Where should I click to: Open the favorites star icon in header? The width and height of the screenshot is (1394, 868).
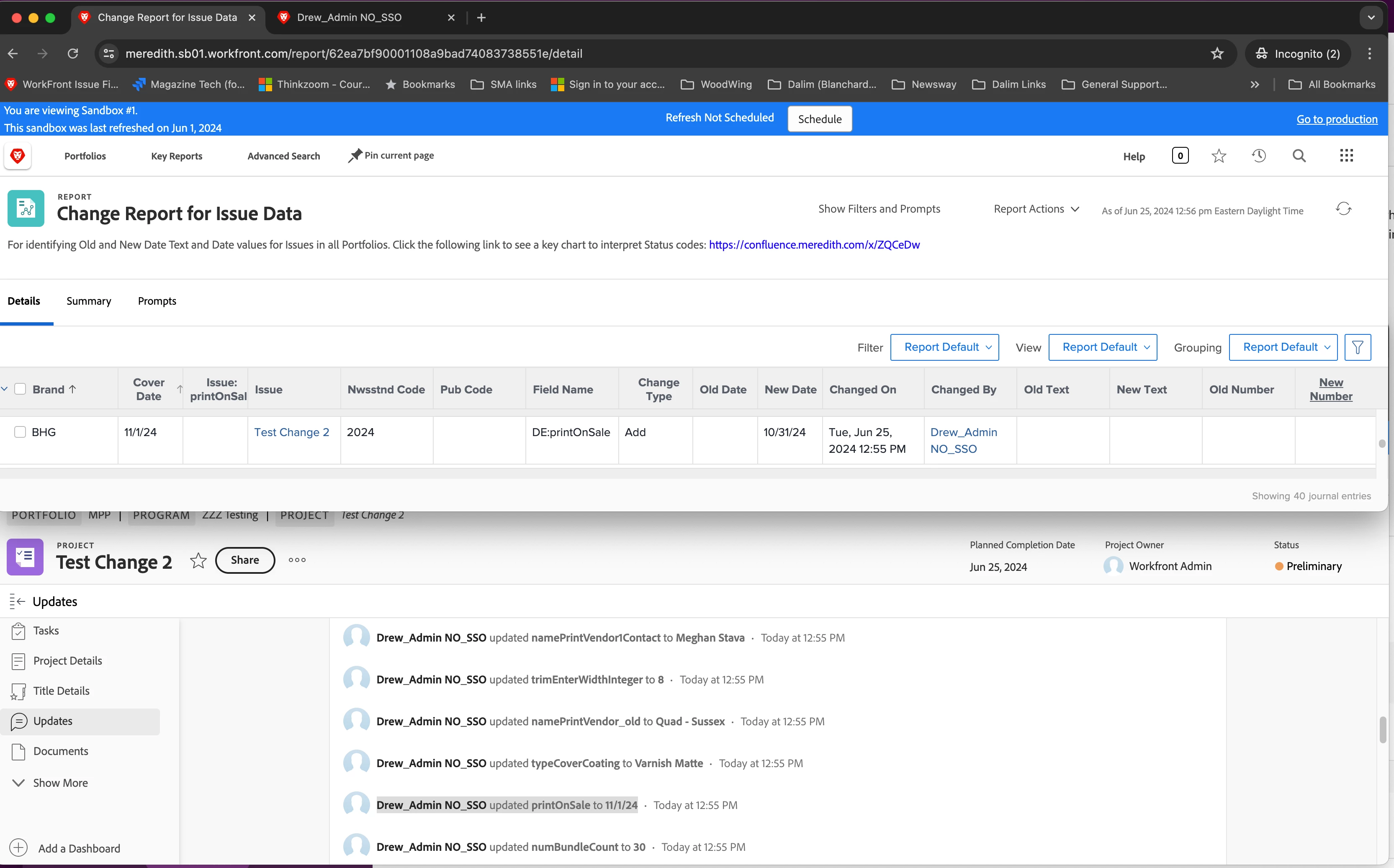(1218, 156)
